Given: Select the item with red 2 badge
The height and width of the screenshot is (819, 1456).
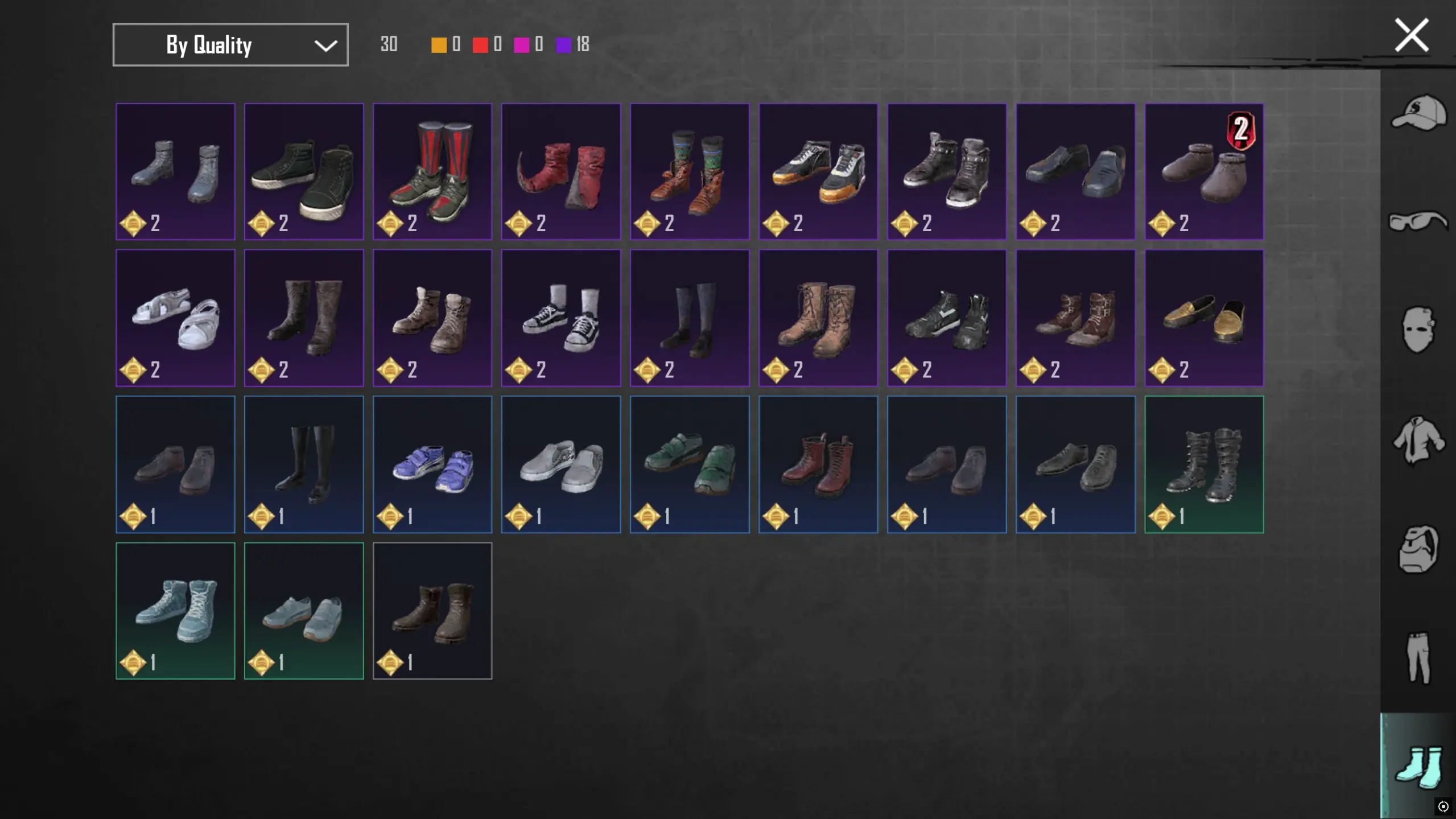Looking at the screenshot, I should tap(1204, 171).
